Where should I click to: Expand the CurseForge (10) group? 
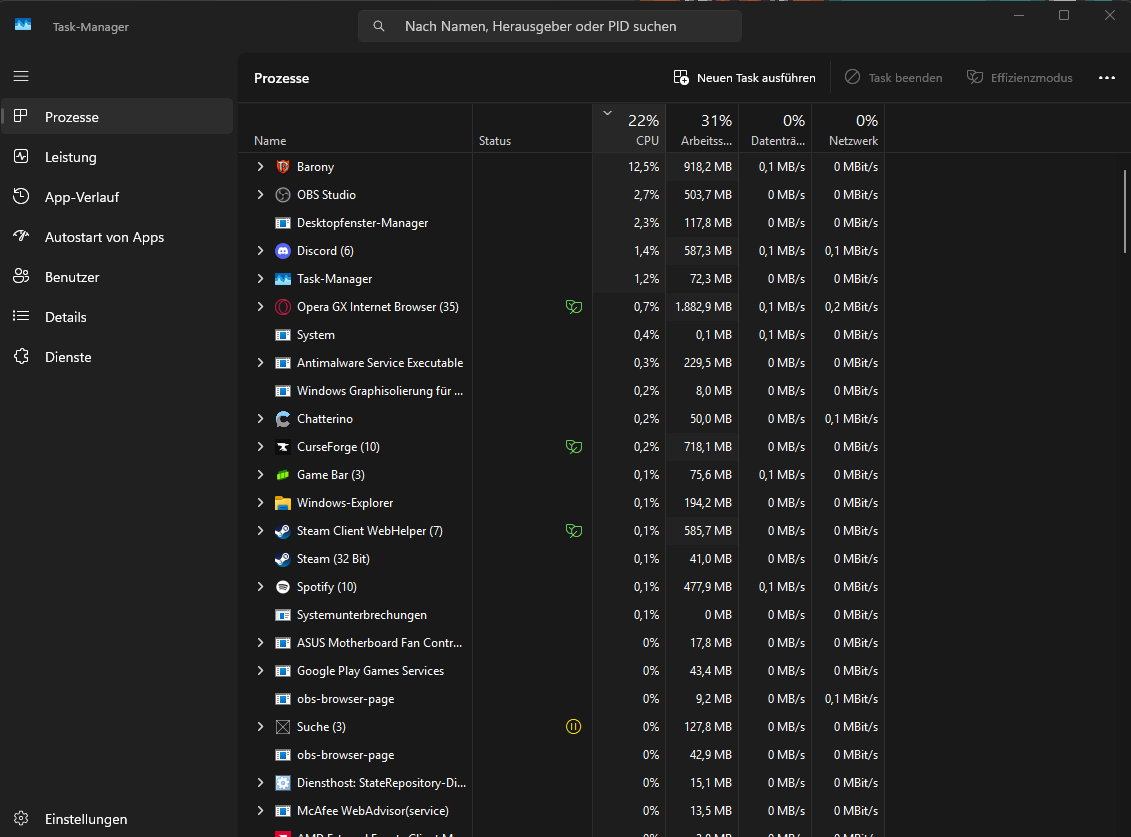(260, 447)
